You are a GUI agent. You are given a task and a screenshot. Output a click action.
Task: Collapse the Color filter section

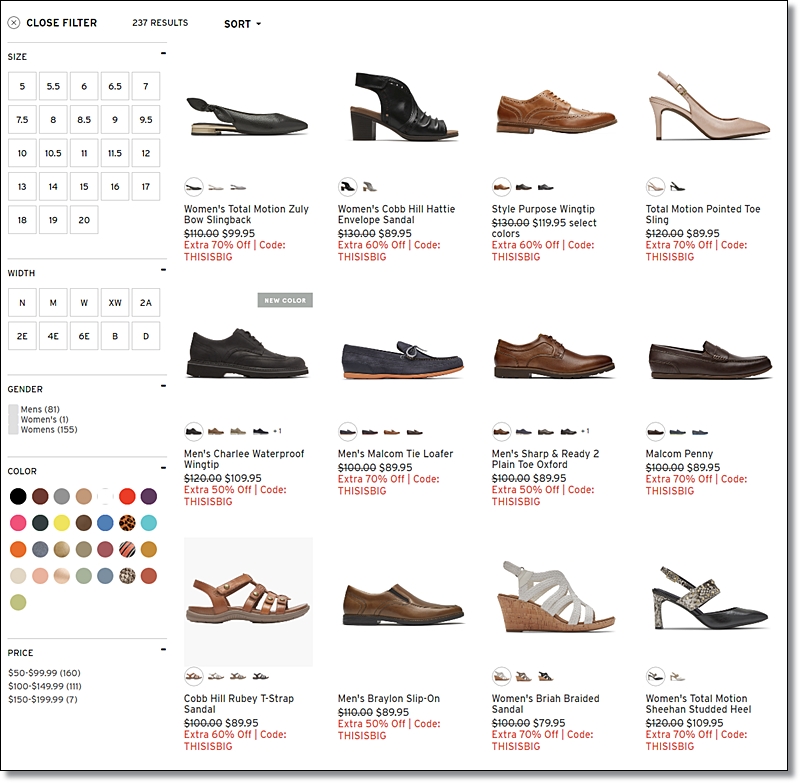click(163, 468)
